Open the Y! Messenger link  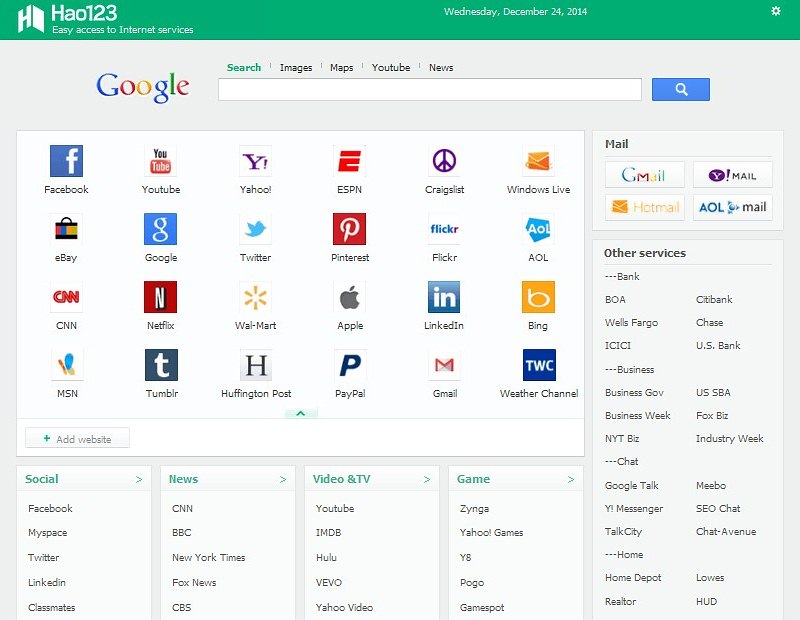tap(634, 508)
